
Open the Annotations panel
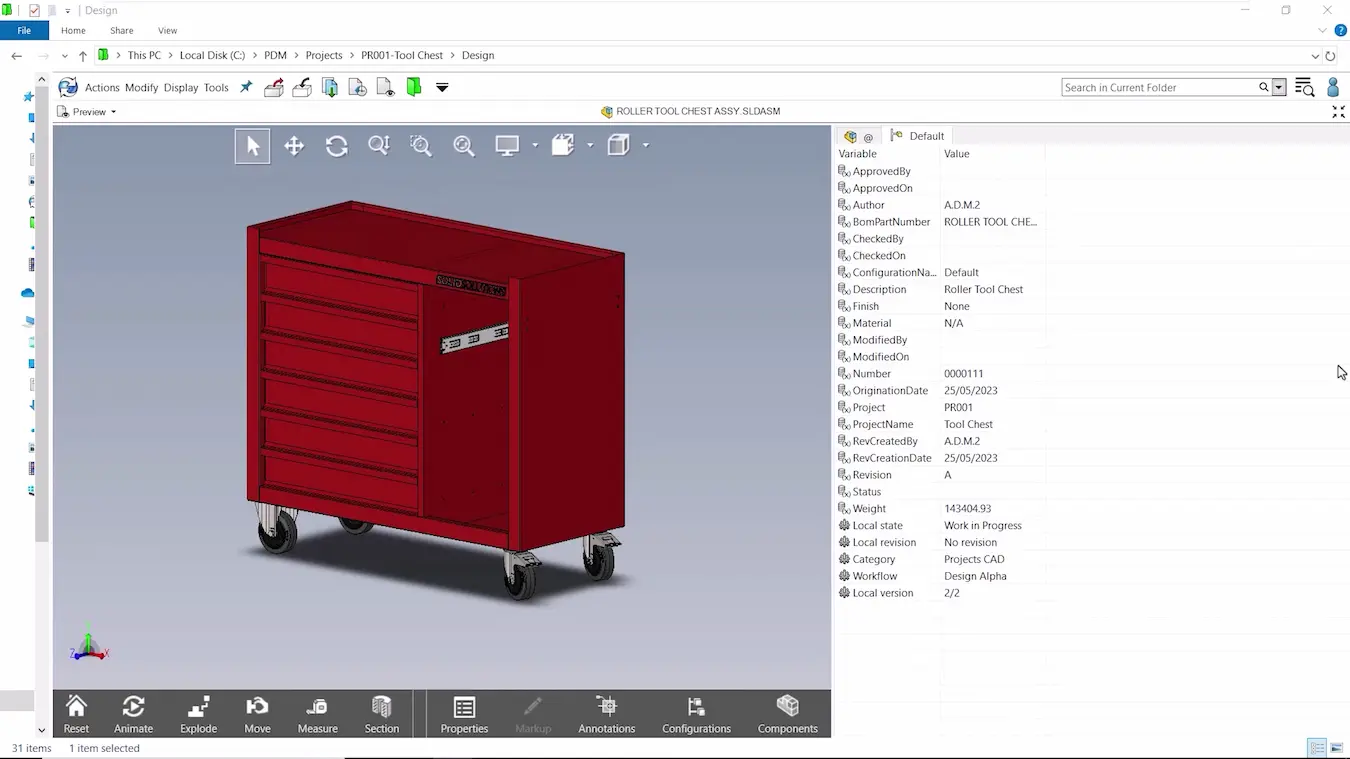(x=606, y=713)
